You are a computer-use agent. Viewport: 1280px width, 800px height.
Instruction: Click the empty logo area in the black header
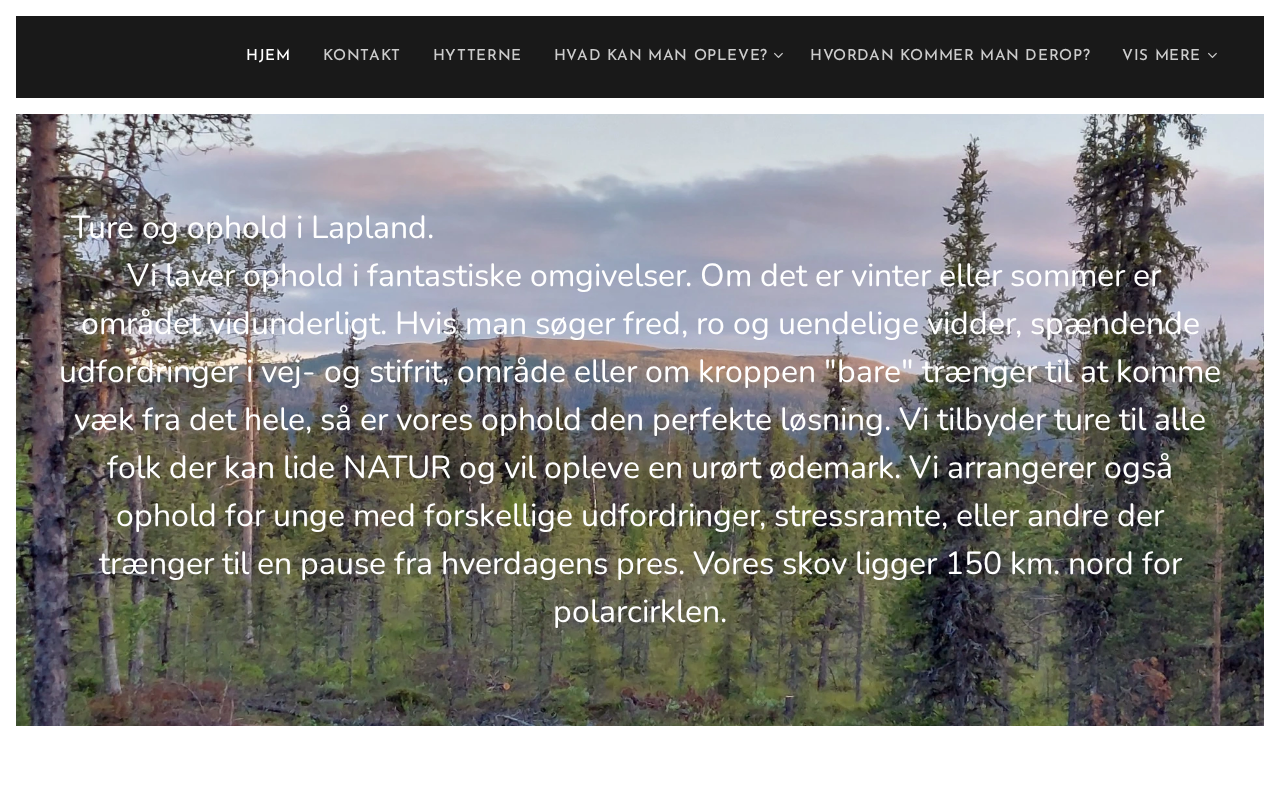click(120, 57)
